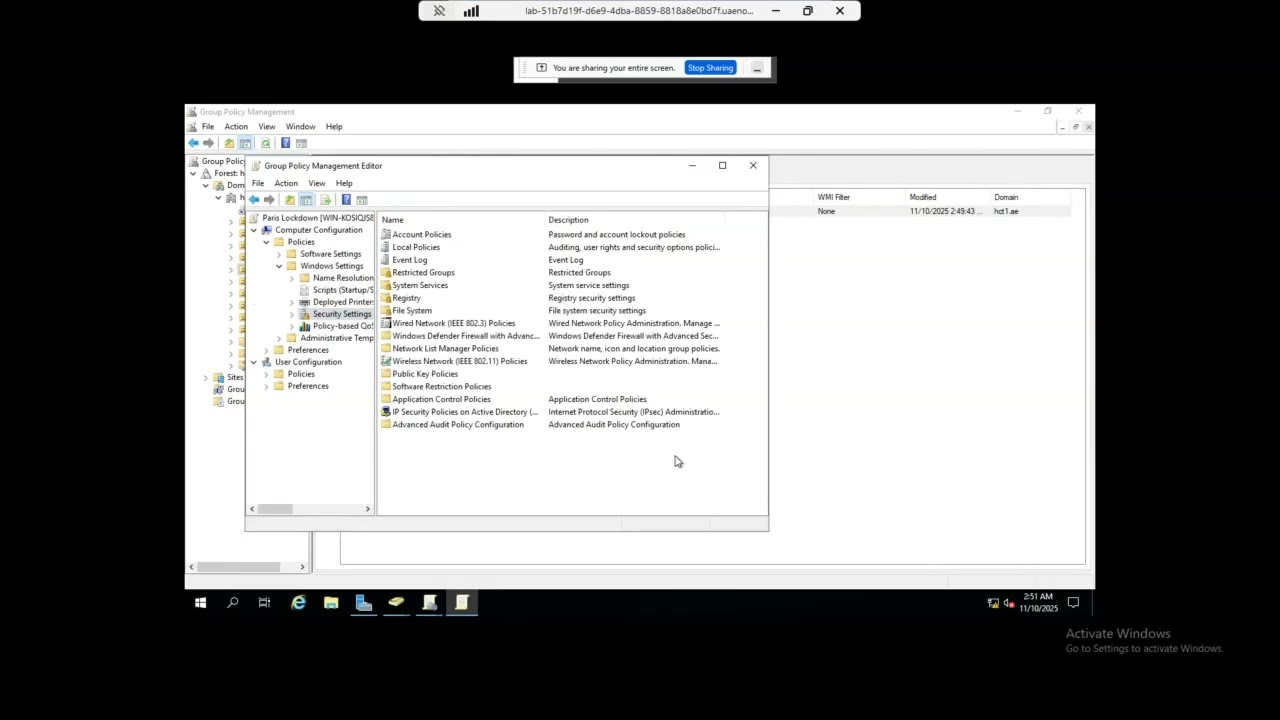Click Back arrow in Group Policy Management Editor toolbar
1280x720 pixels.
tap(254, 200)
